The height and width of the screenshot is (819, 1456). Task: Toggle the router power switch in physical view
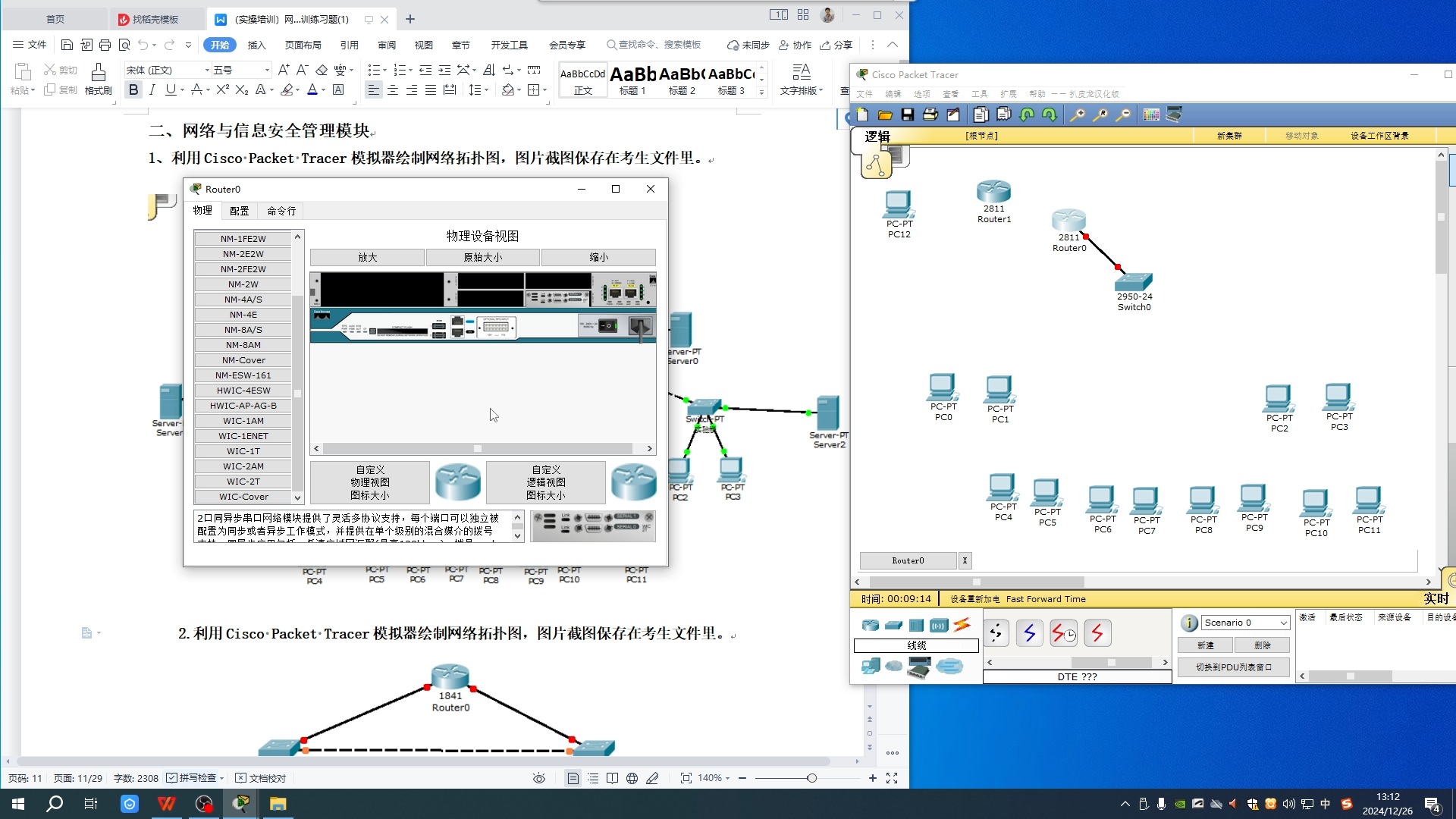608,325
